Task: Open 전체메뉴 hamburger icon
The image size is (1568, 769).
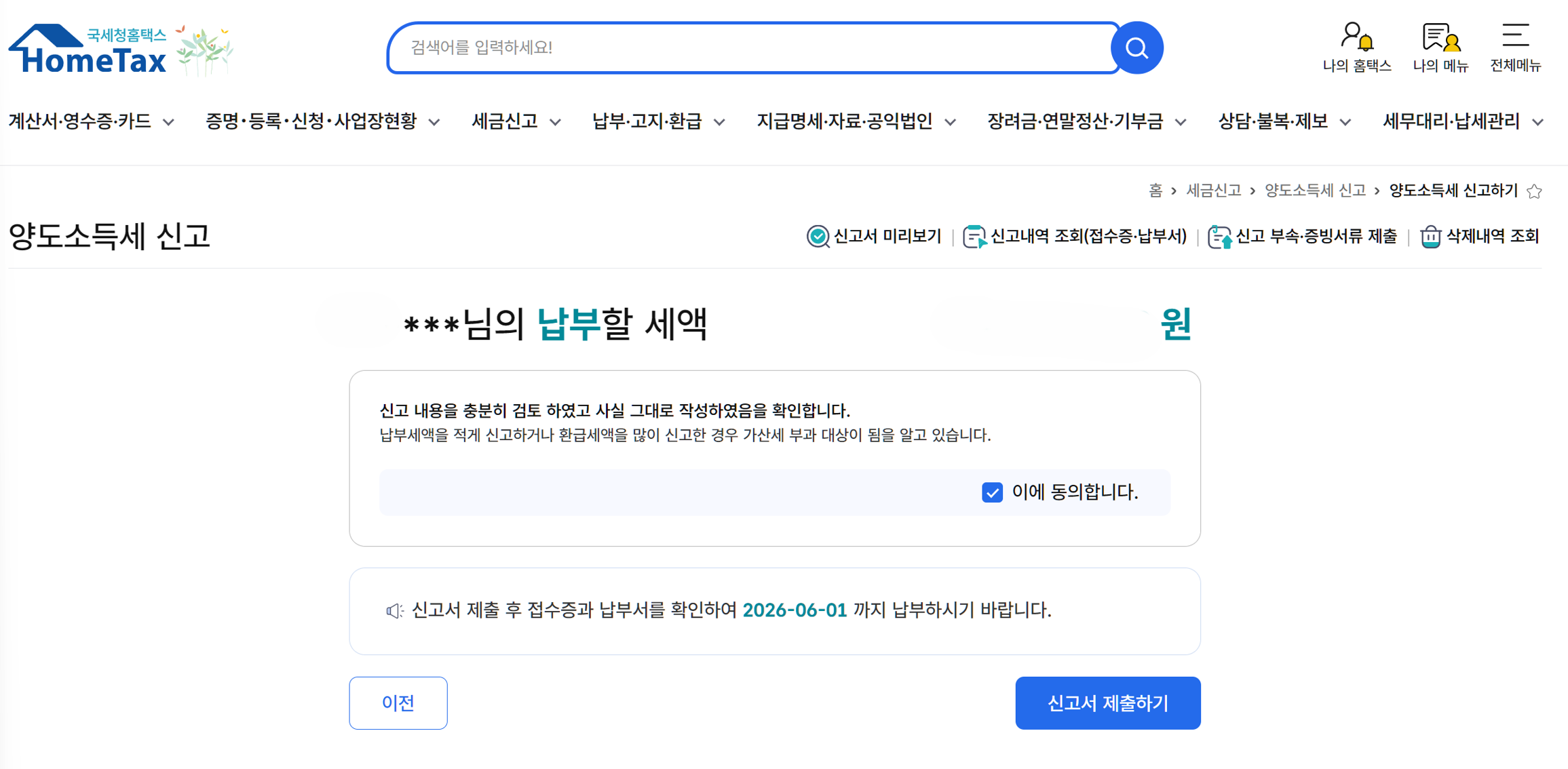Action: [x=1515, y=35]
